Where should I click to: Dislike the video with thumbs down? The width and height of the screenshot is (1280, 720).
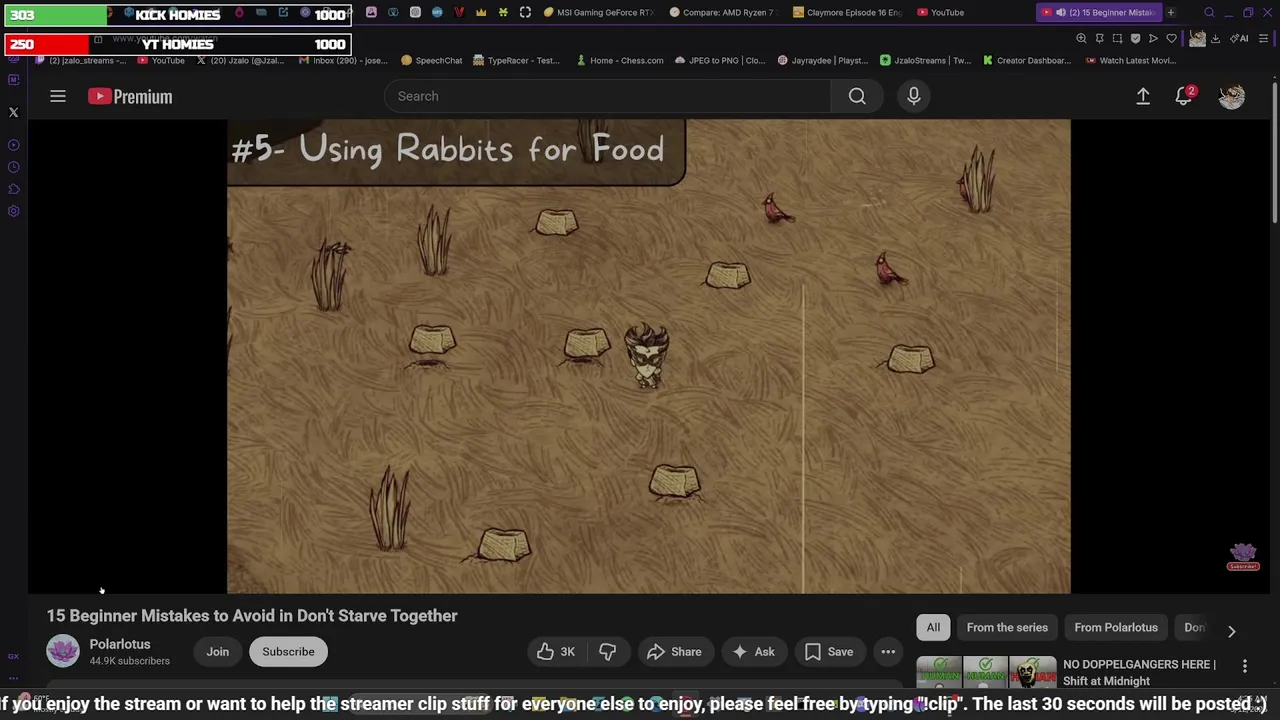(607, 652)
